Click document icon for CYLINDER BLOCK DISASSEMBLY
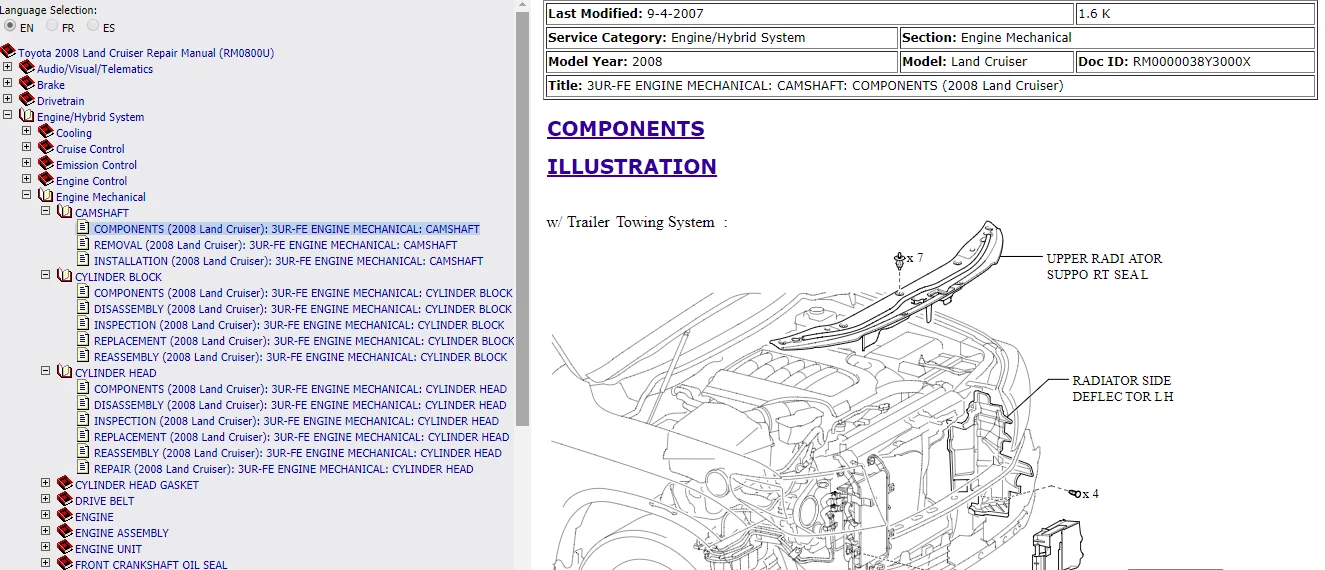Viewport: 1325px width, 570px height. (83, 308)
